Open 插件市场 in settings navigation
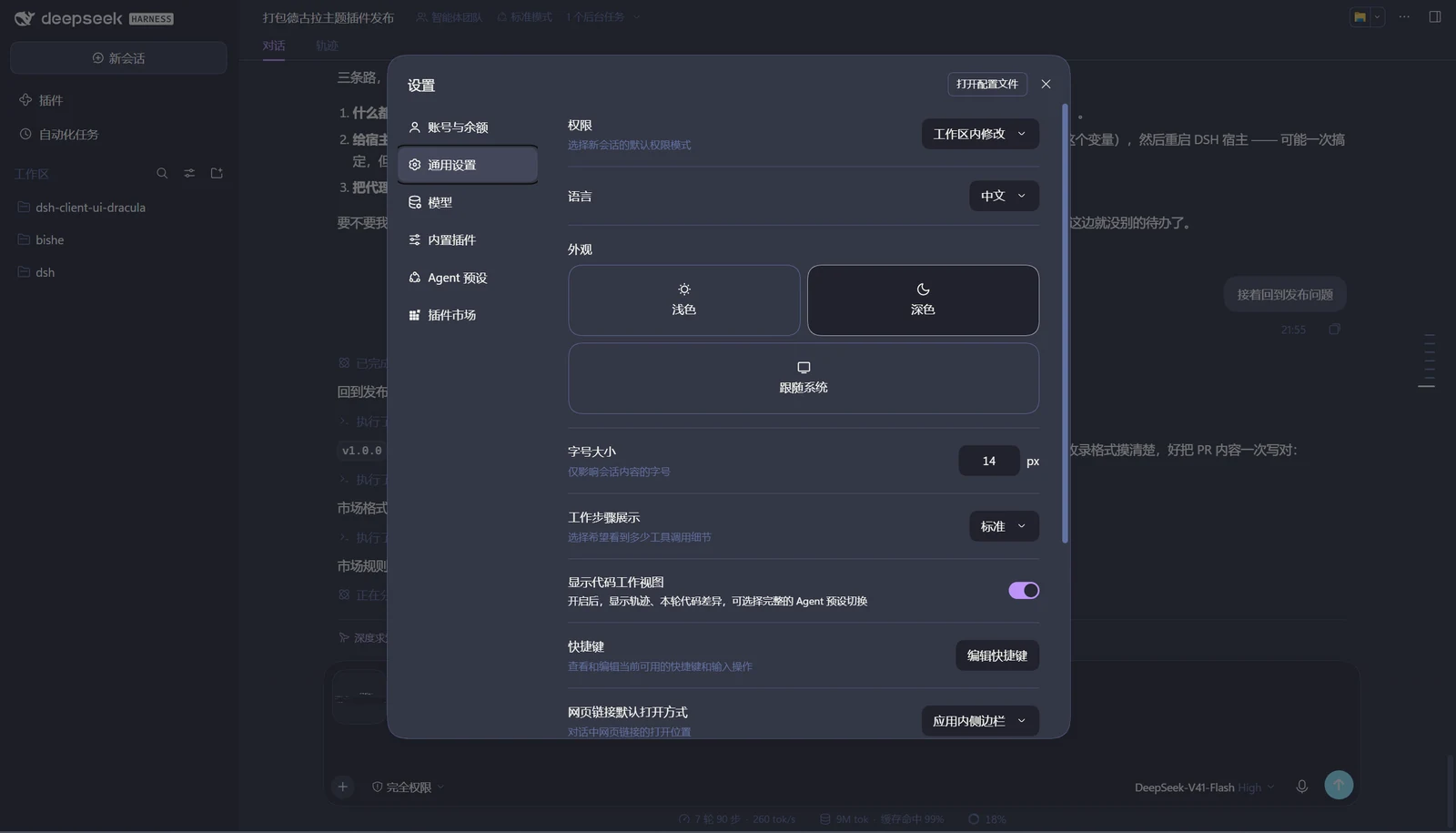The height and width of the screenshot is (833, 1456). pyautogui.click(x=468, y=315)
